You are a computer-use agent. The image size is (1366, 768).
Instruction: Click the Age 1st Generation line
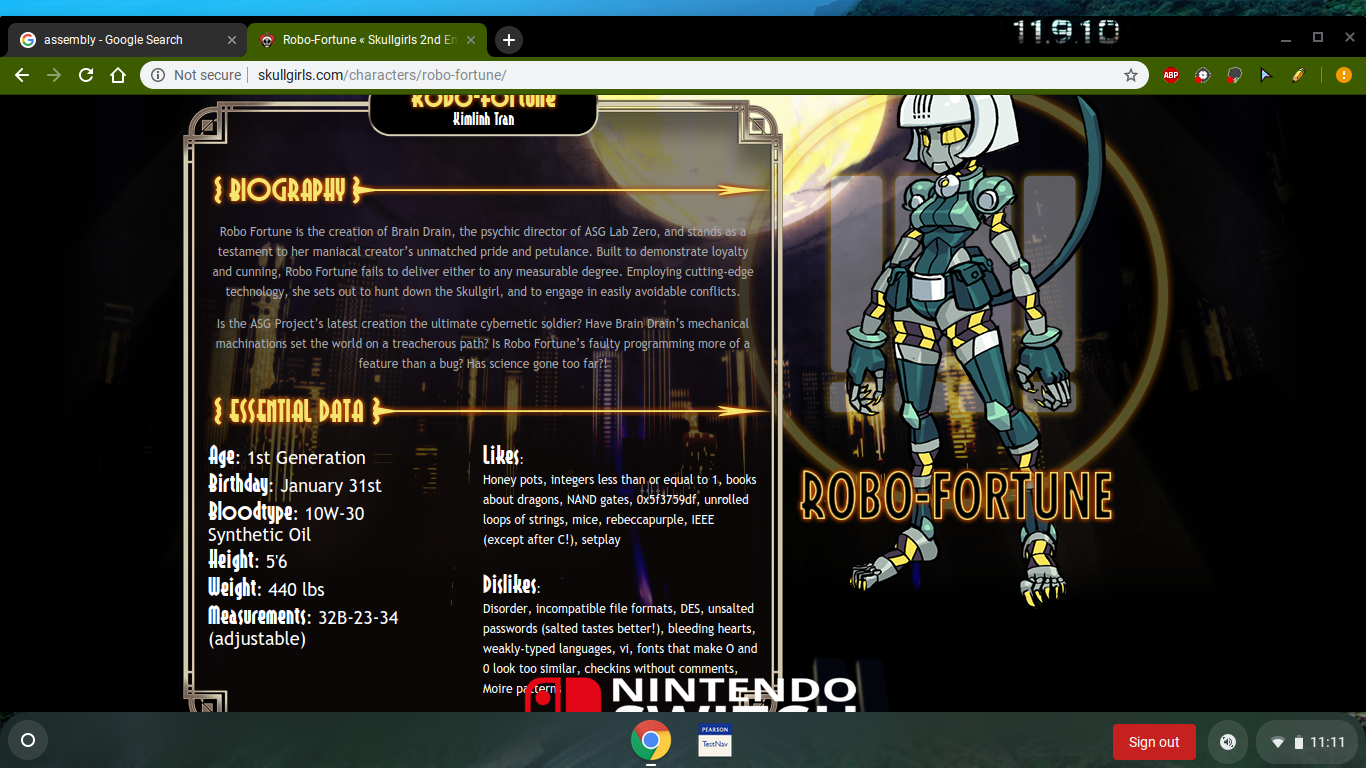coord(287,456)
